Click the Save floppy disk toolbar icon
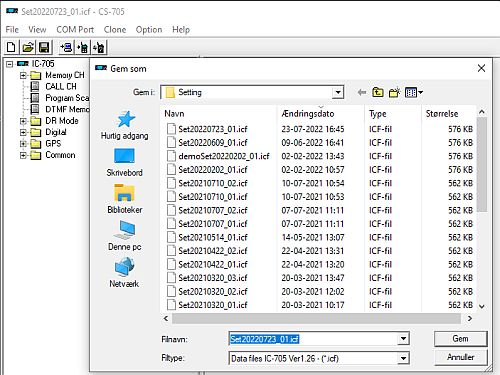This screenshot has width=500, height=375. coord(44,48)
